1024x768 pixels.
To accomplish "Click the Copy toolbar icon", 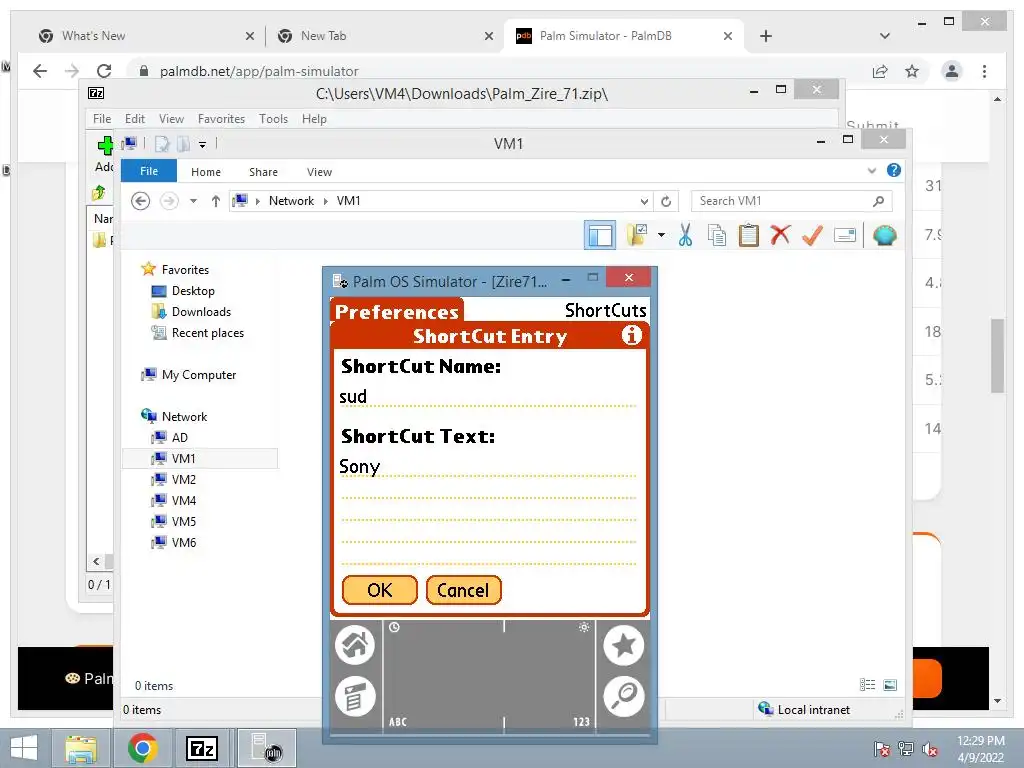I will 716,235.
